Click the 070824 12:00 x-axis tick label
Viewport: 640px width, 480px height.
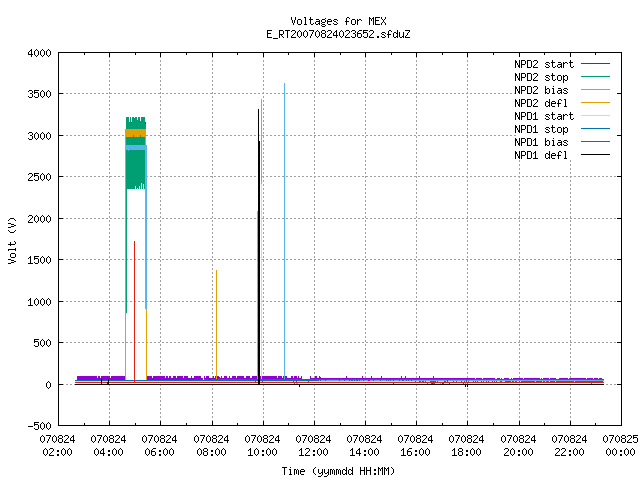coord(313,446)
